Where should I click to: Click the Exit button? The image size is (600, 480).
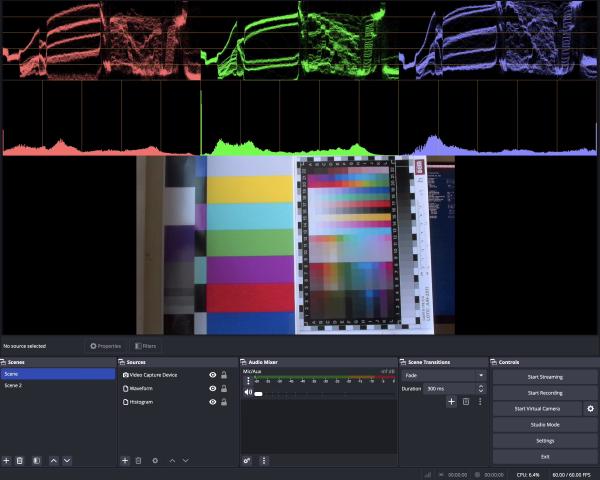coord(545,457)
